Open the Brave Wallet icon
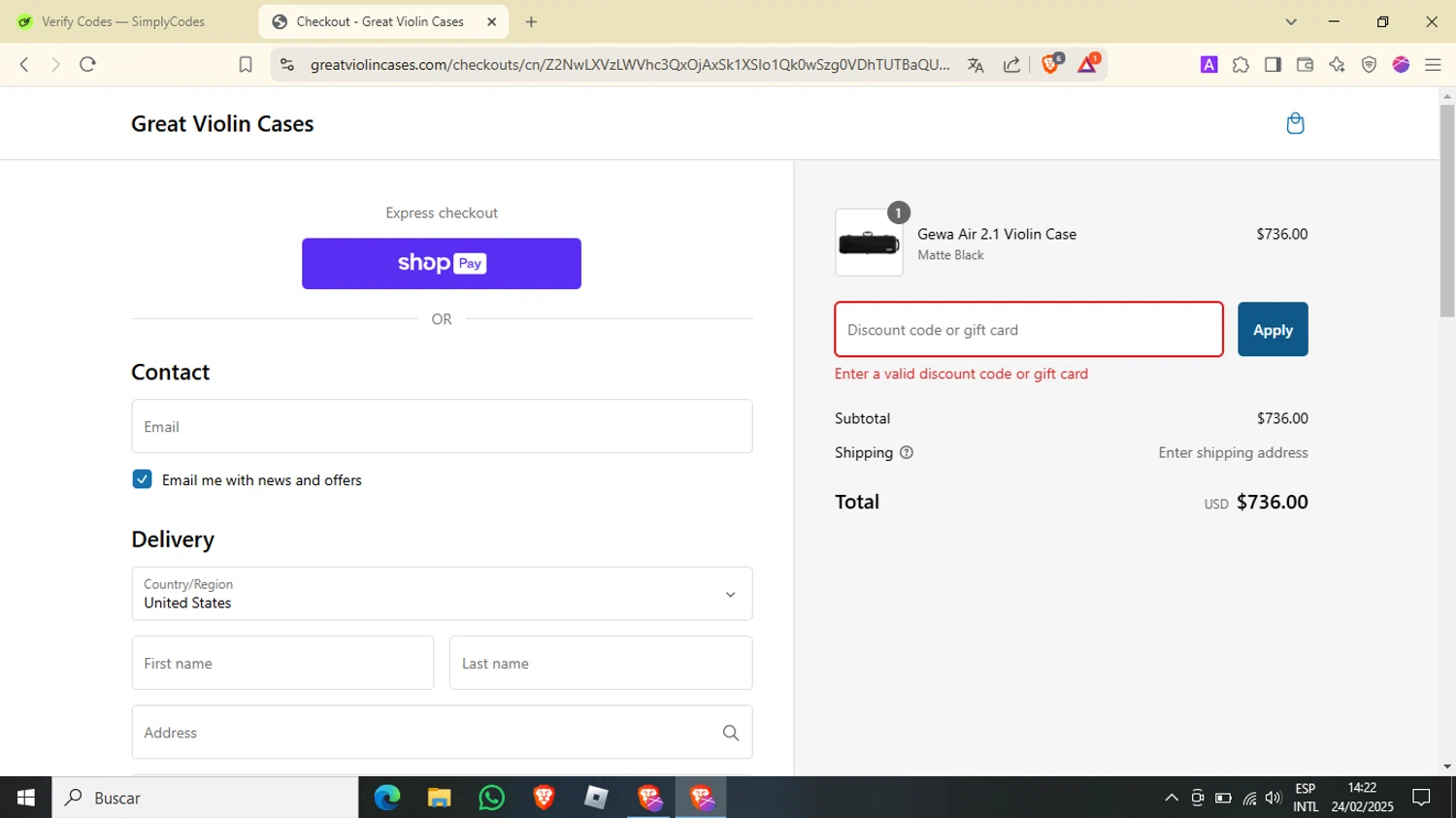Screen dimensions: 1456x818 coord(1305,64)
